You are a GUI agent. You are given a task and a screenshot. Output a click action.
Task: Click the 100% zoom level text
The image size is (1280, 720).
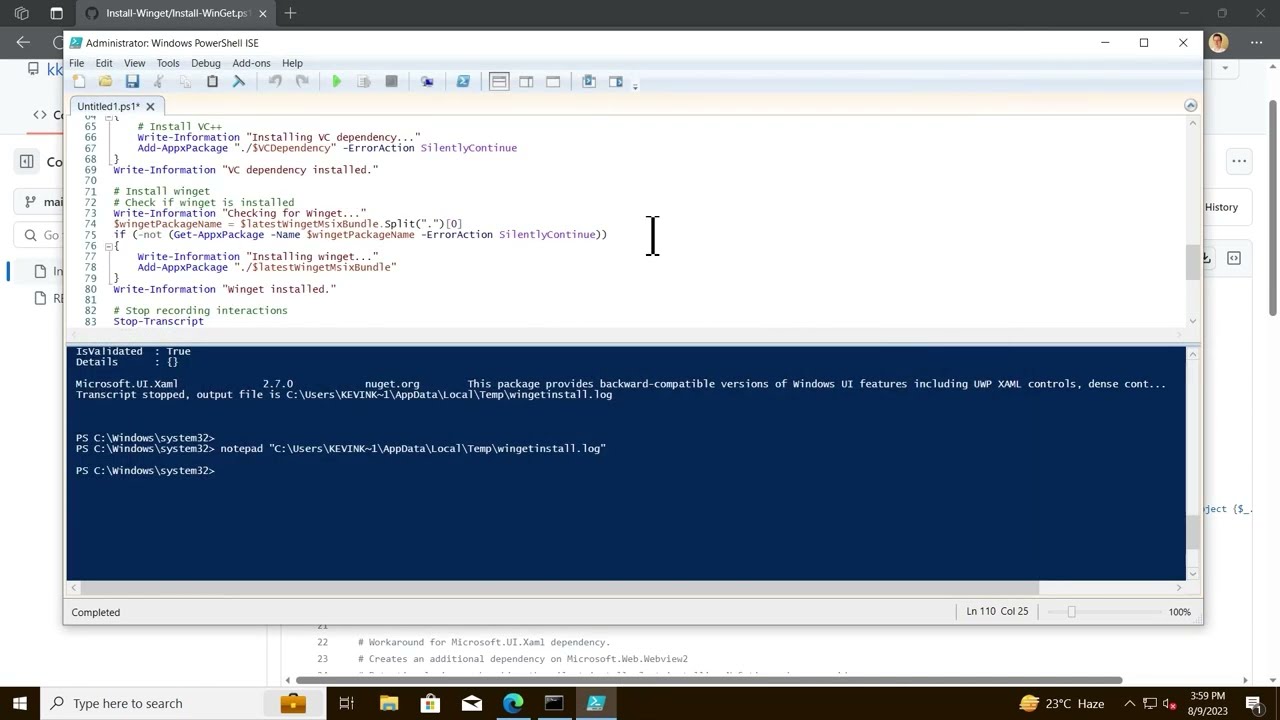[x=1180, y=612]
